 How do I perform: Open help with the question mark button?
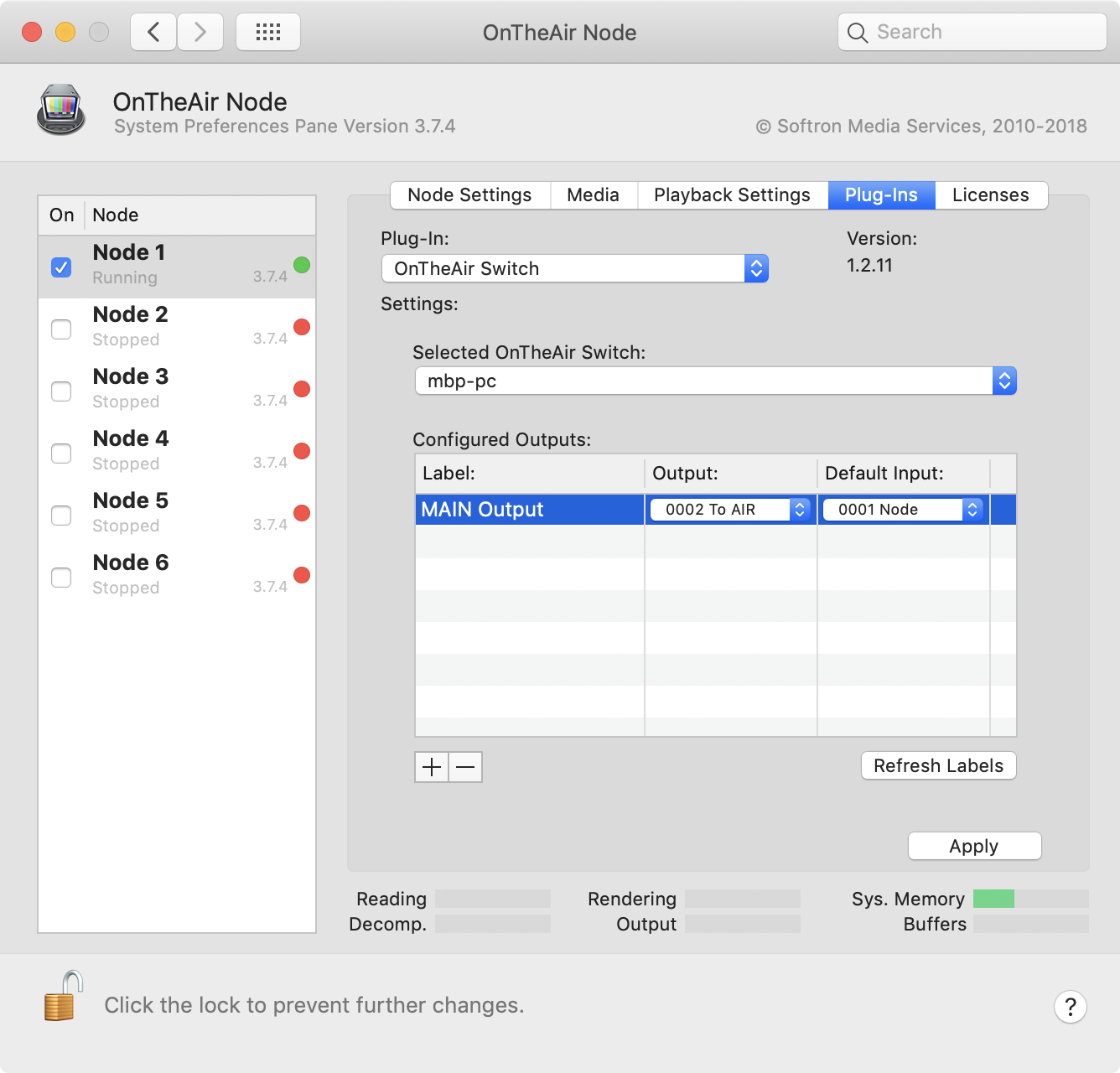click(x=1071, y=1007)
